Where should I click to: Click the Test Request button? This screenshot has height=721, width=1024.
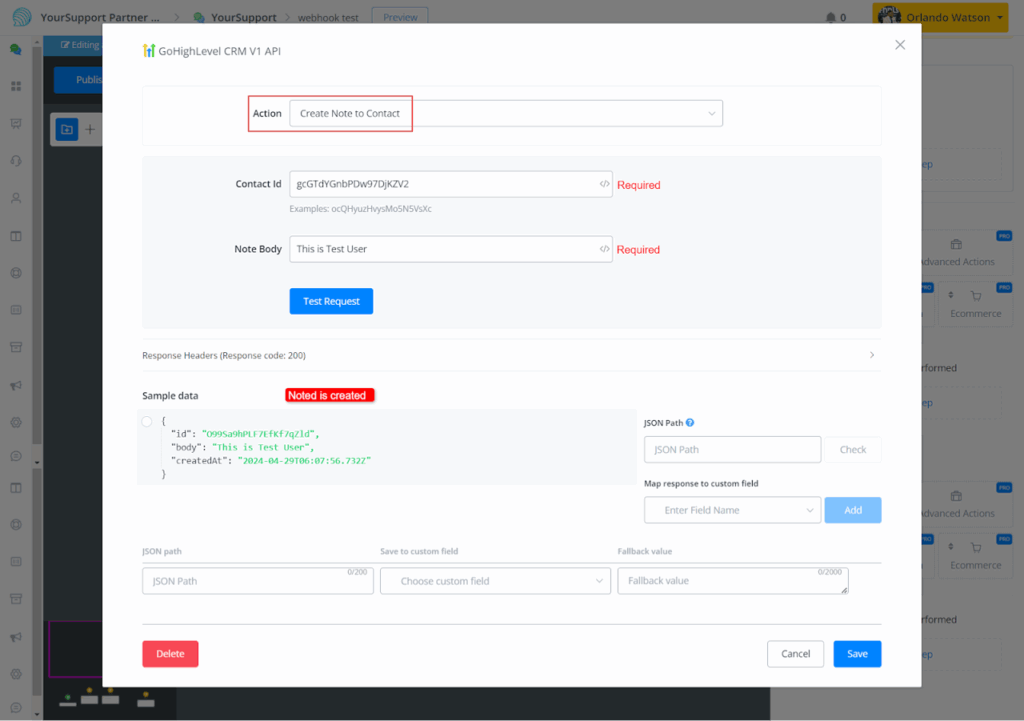331,301
